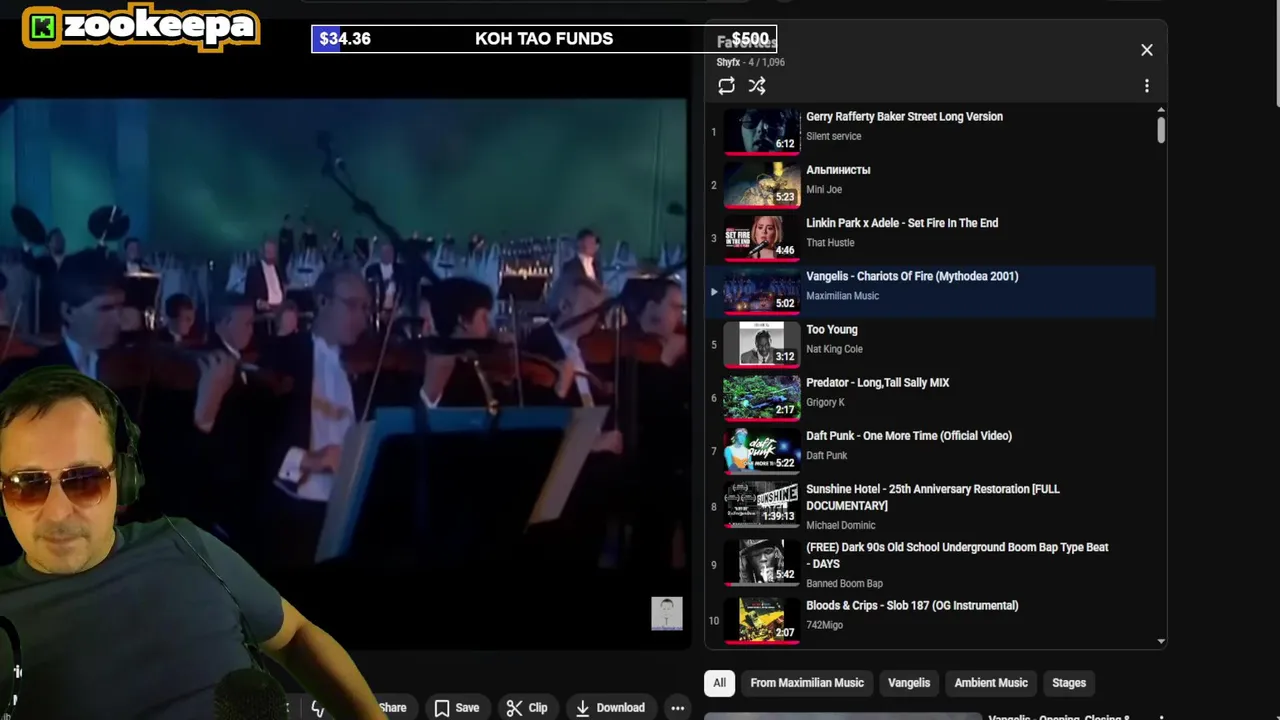This screenshot has width=1280, height=720.
Task: Open Set Fire In The End thumbnail
Action: (762, 237)
